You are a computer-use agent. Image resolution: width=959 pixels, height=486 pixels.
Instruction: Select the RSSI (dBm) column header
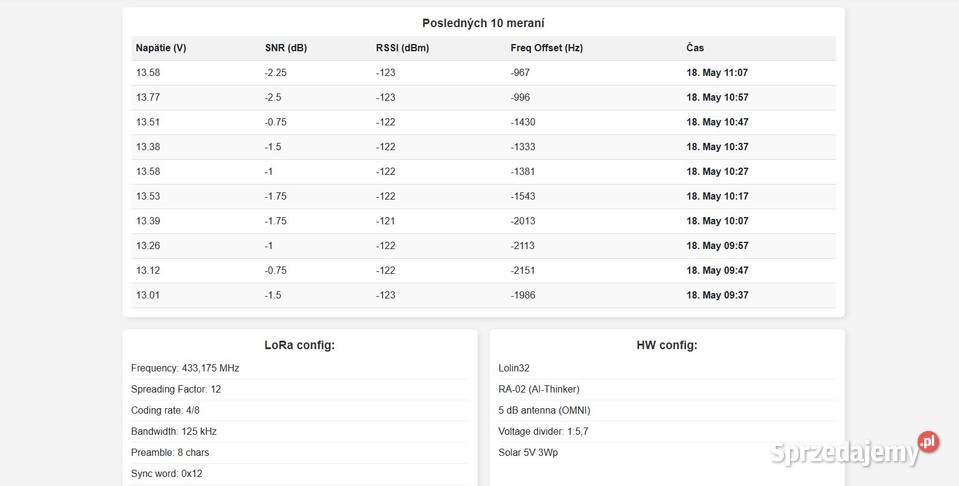[402, 48]
